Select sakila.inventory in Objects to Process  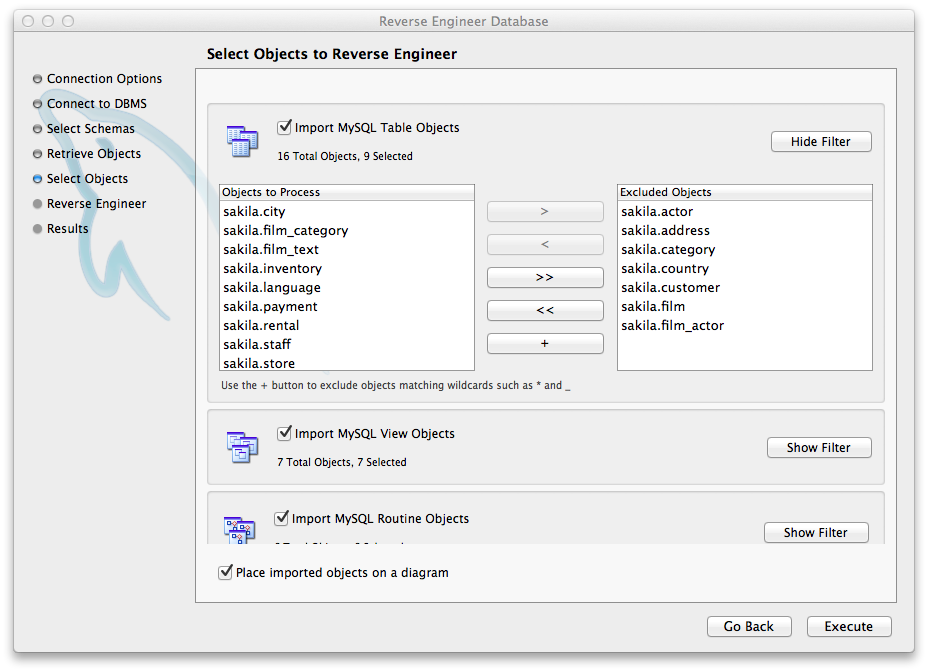pyautogui.click(x=272, y=269)
